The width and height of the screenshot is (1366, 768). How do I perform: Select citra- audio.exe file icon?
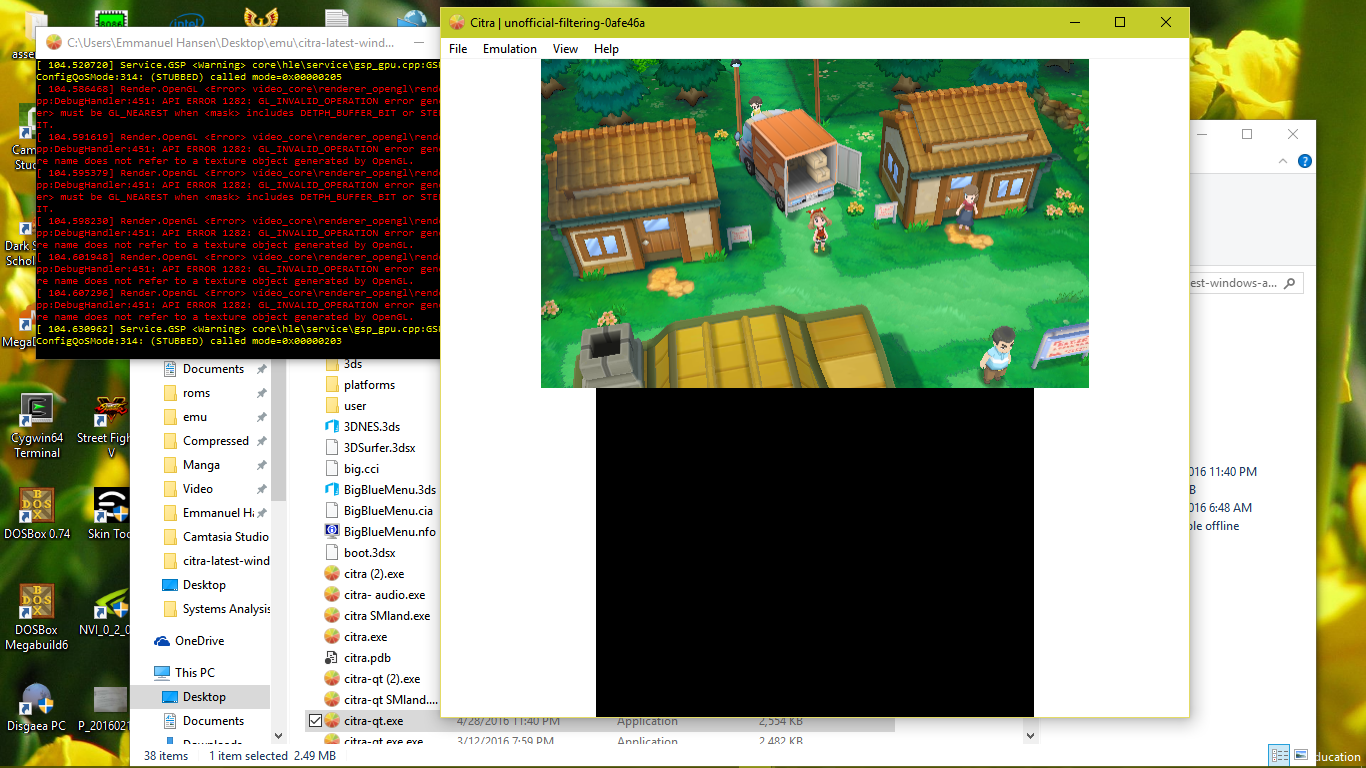pos(333,595)
